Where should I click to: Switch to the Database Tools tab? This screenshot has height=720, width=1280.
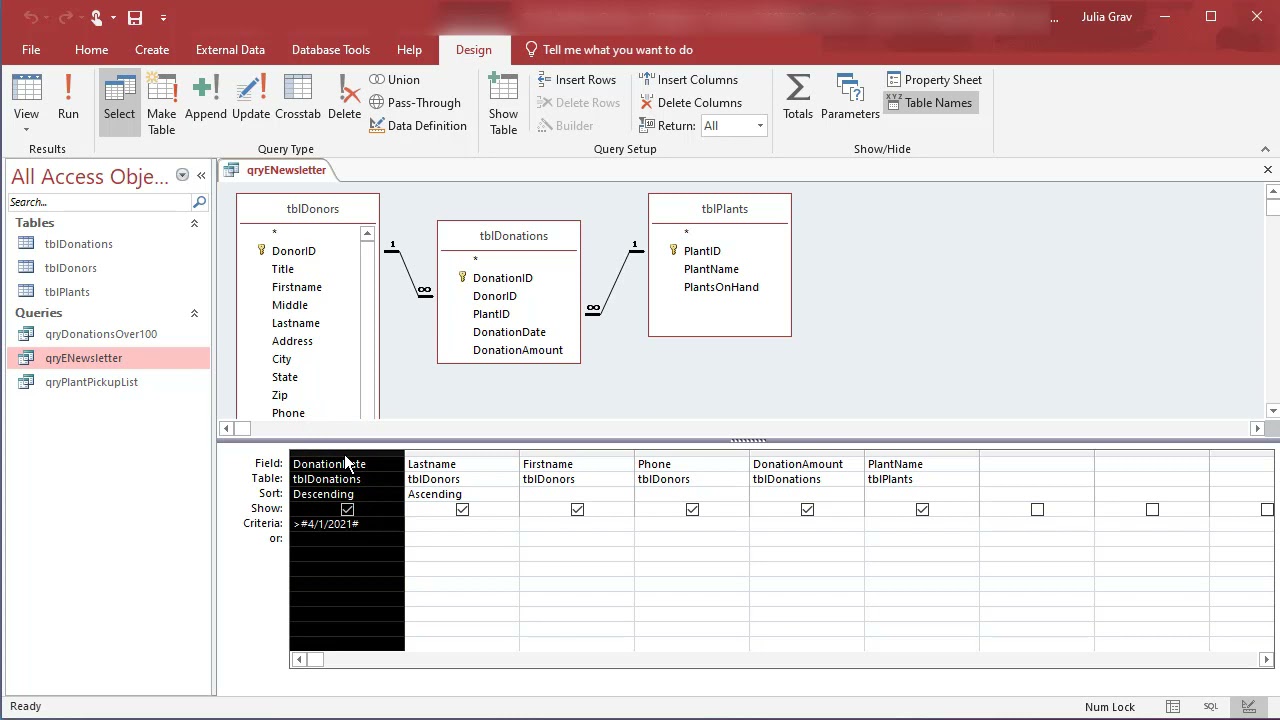coord(331,50)
